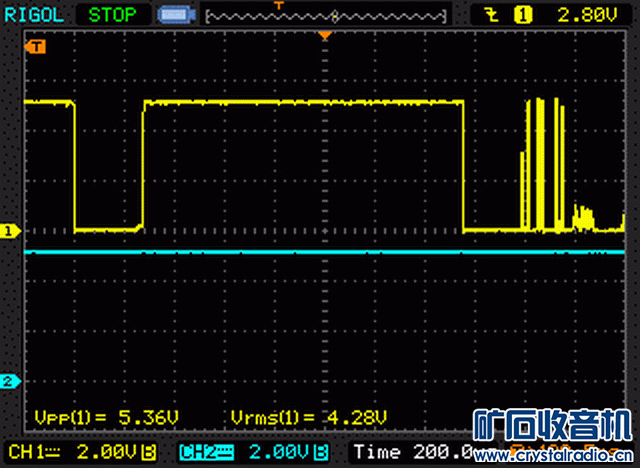
Task: Click the CH2 DC coupling symbol
Action: (x=226, y=452)
